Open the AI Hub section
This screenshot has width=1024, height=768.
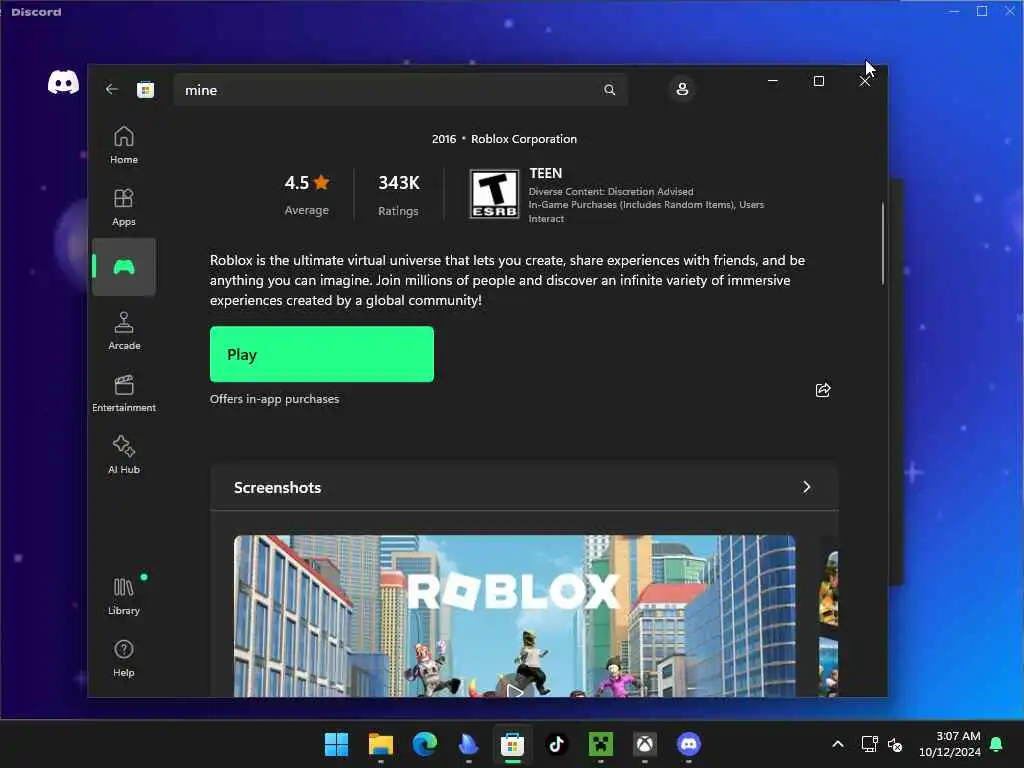click(x=124, y=455)
